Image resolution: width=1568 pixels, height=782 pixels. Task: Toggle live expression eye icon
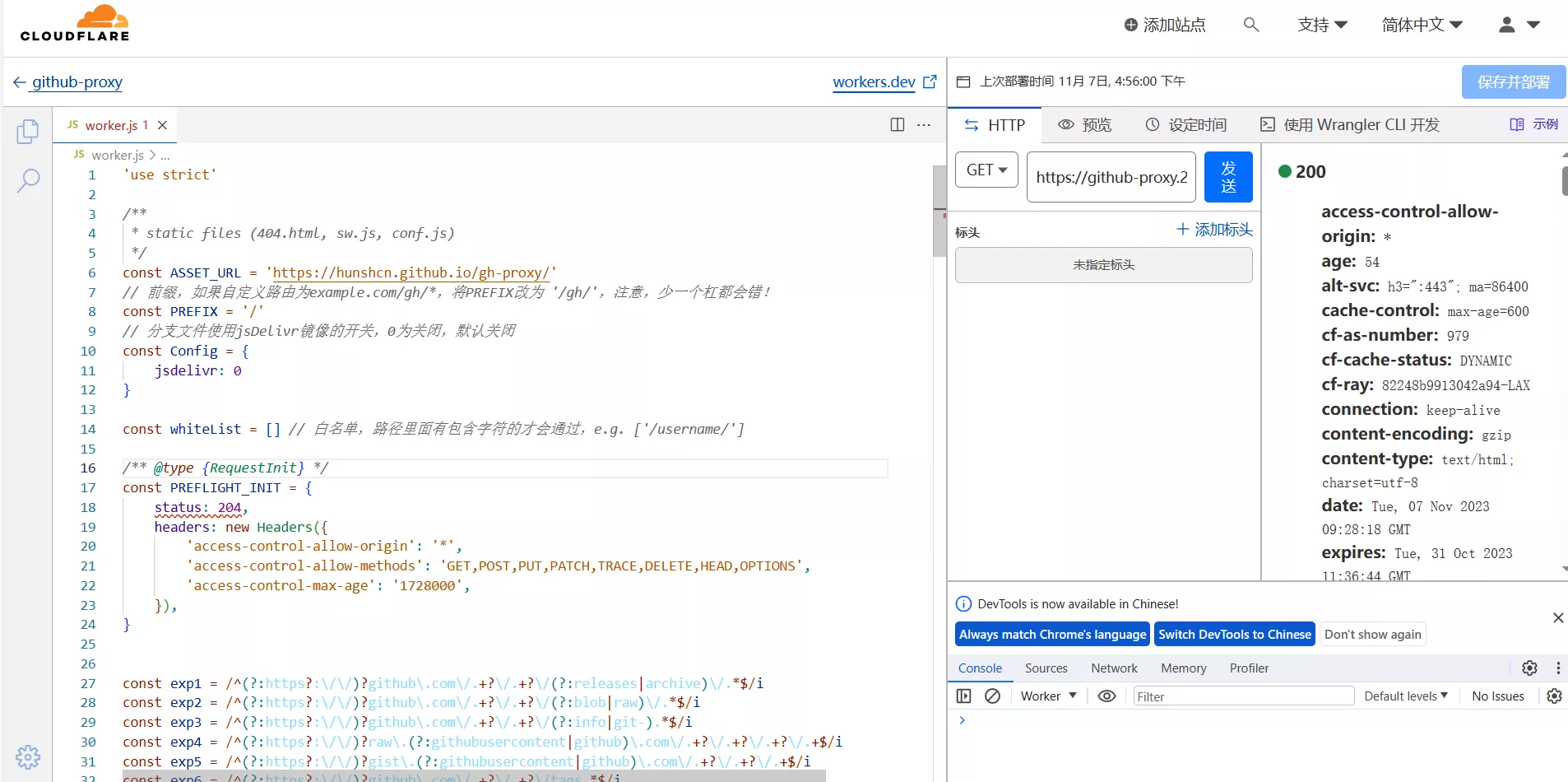click(x=1107, y=696)
